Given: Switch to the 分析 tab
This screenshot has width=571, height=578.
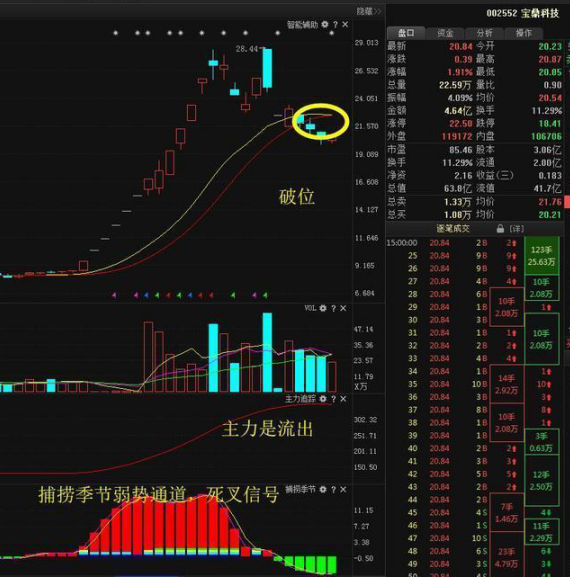Looking at the screenshot, I should click(484, 33).
